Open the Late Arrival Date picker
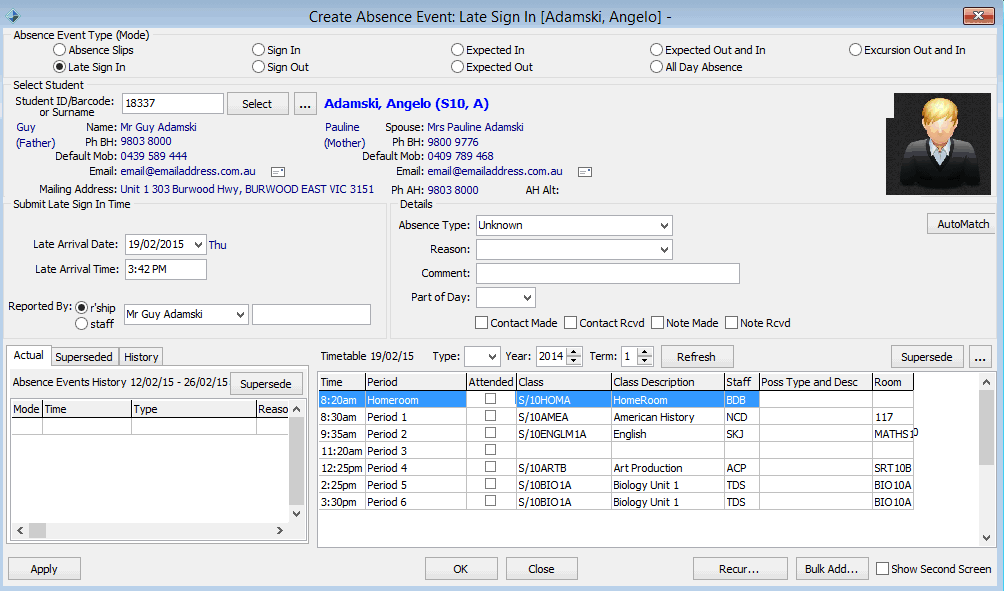 (198, 245)
